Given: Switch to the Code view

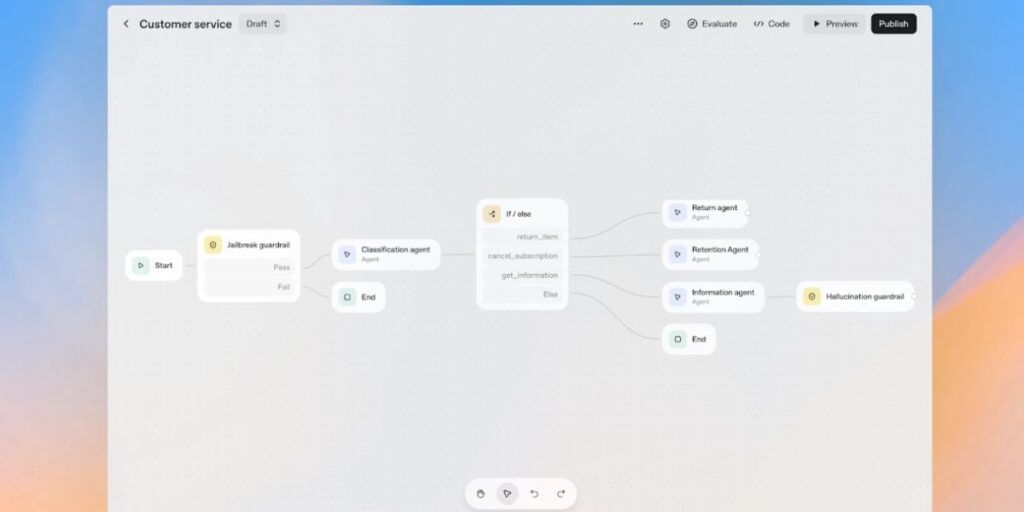Looking at the screenshot, I should tap(771, 24).
